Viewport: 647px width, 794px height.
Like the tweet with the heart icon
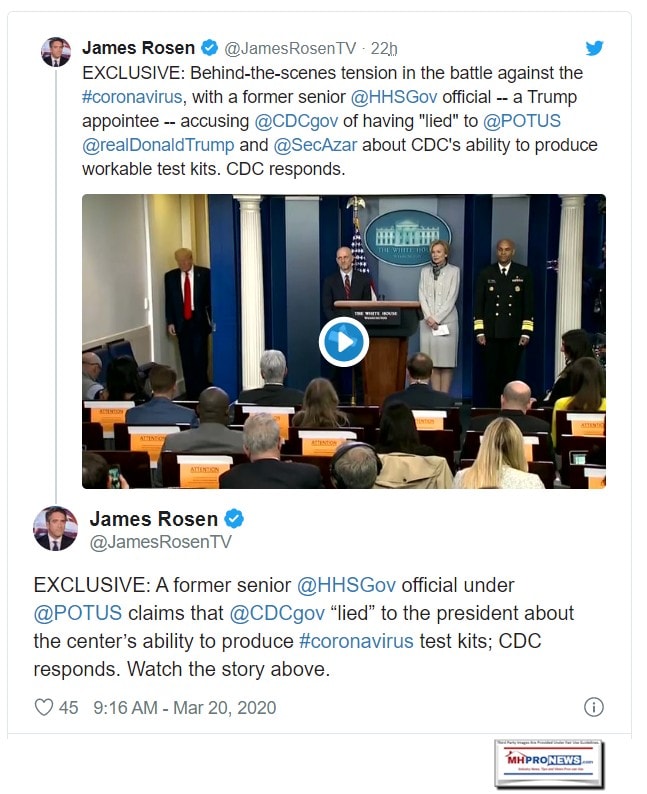tap(44, 707)
